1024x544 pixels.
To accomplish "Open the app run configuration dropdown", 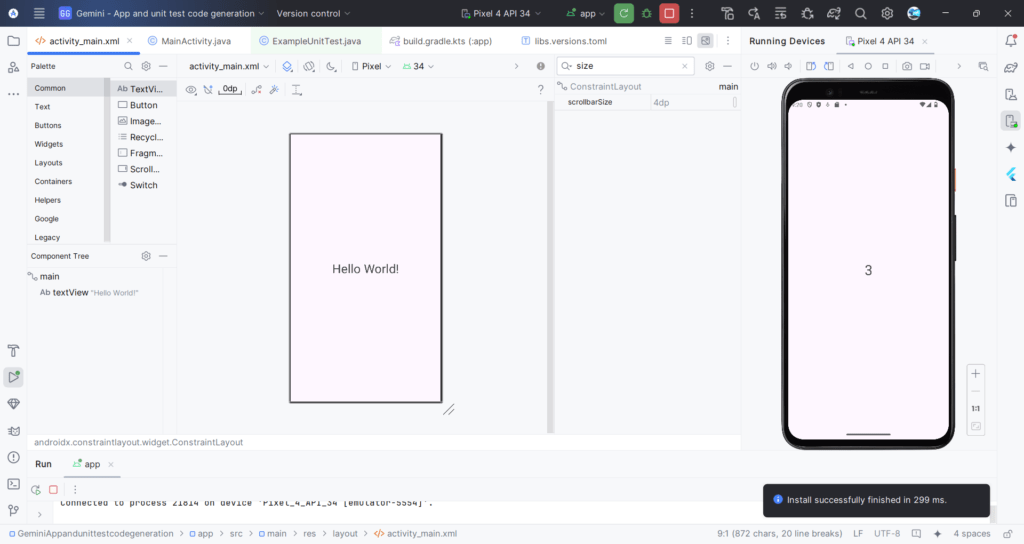I will point(586,13).
